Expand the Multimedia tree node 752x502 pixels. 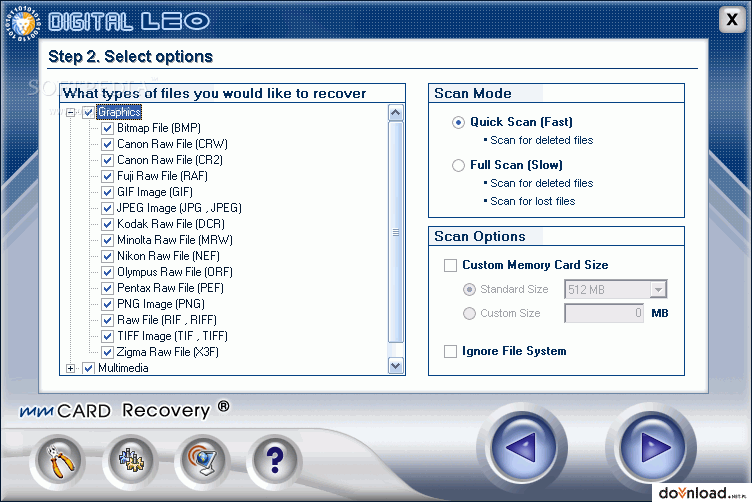pos(70,369)
